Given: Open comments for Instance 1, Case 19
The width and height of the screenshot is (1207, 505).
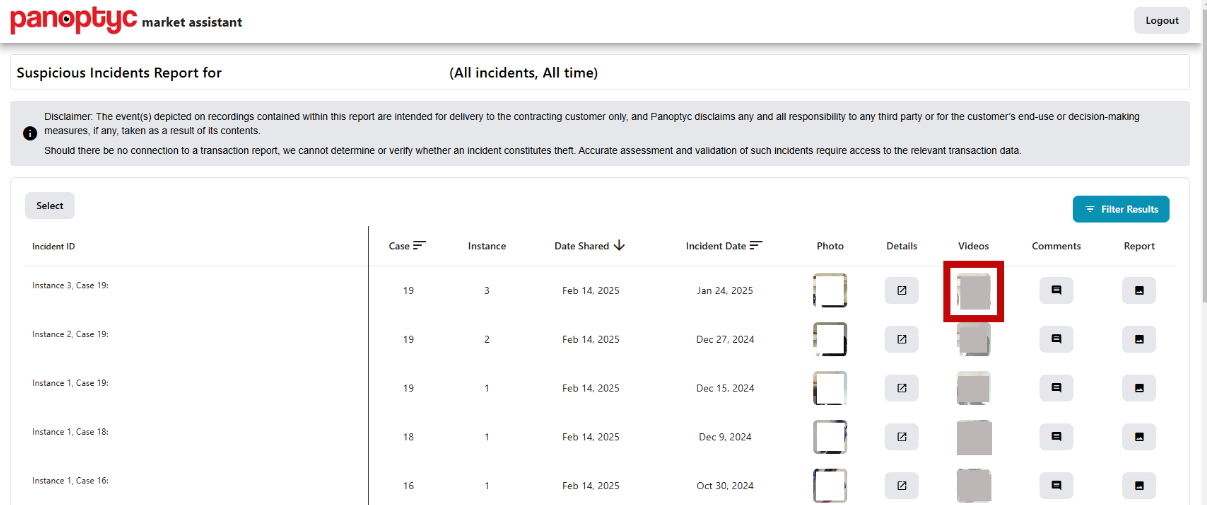Looking at the screenshot, I should pos(1056,388).
